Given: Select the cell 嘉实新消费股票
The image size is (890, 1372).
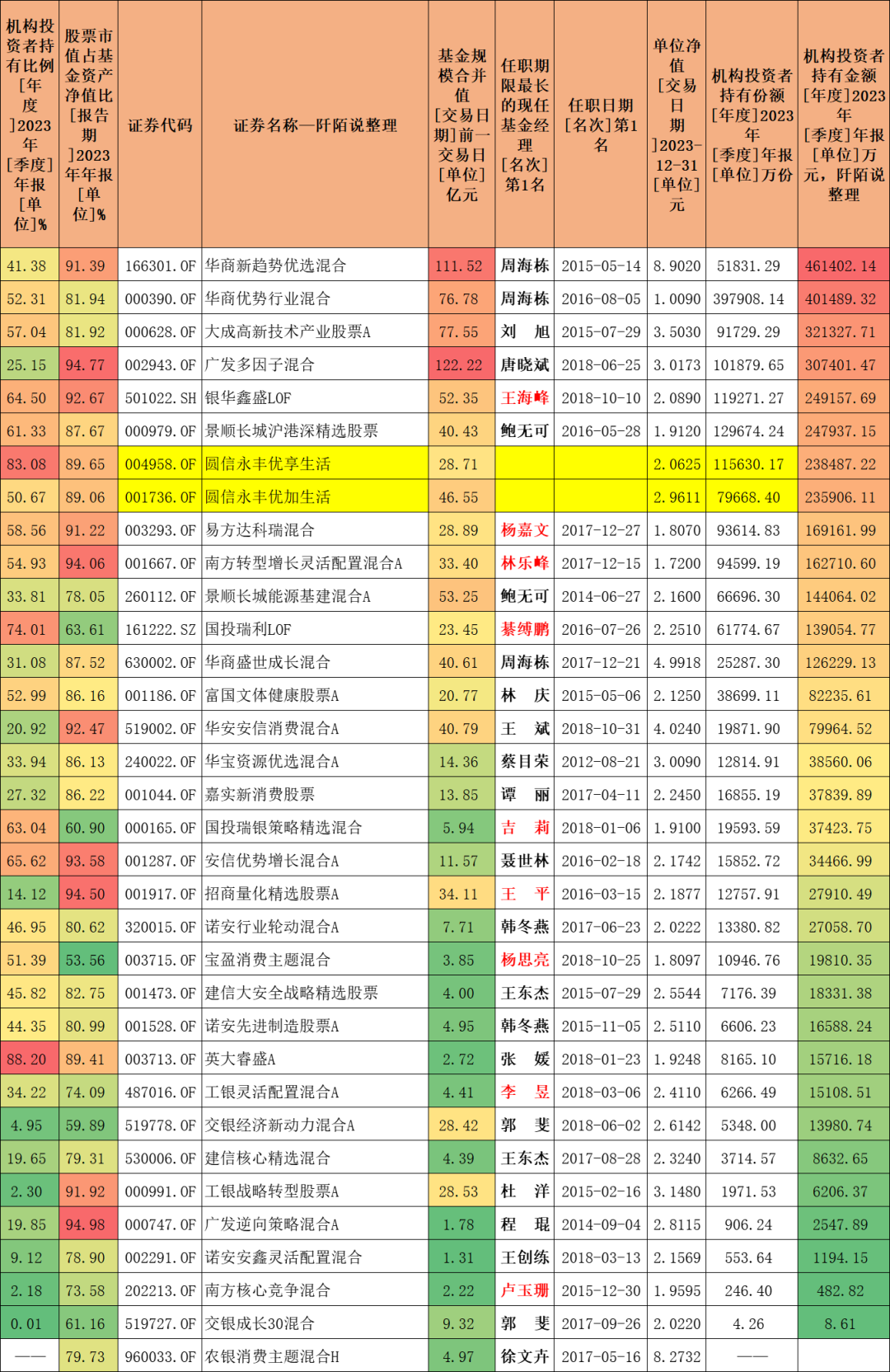Looking at the screenshot, I should point(315,795).
